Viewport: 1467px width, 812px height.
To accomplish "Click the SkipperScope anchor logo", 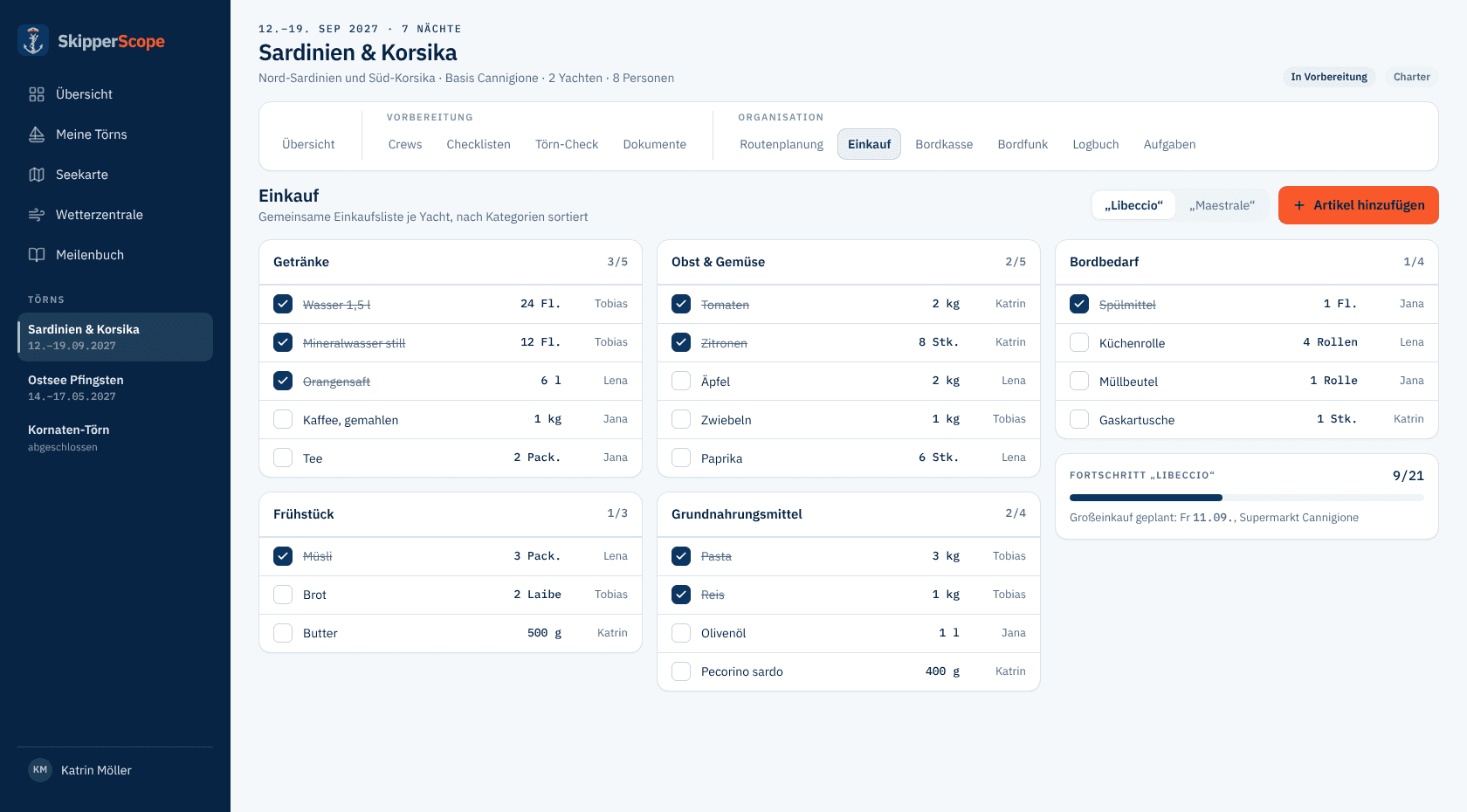I will click(33, 41).
